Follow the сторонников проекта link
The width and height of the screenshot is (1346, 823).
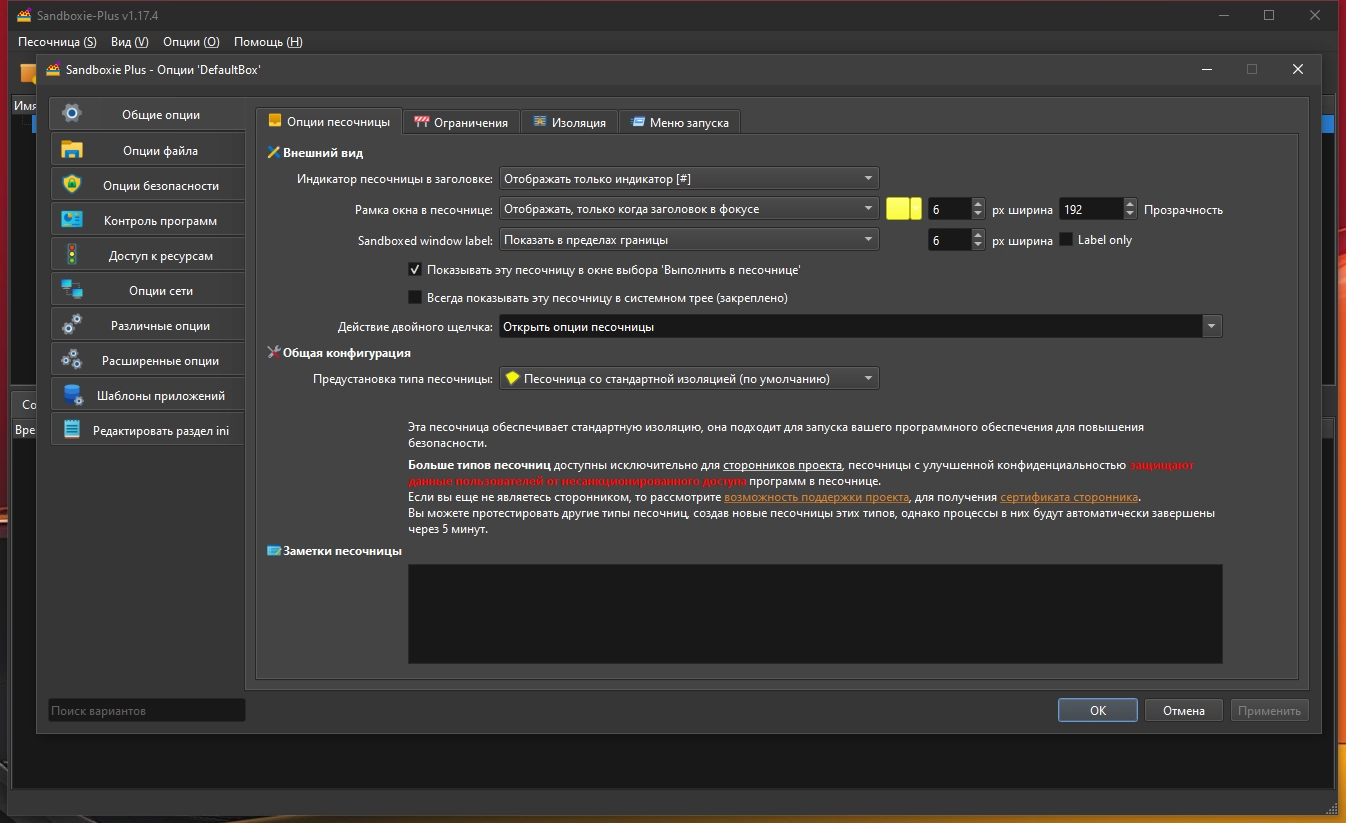(782, 465)
